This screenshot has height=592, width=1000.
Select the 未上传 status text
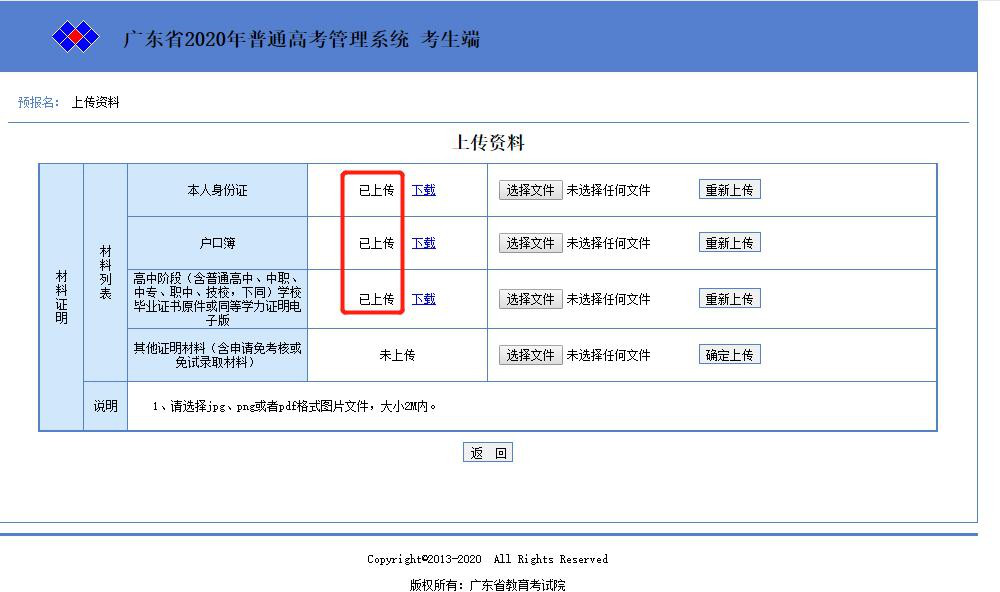click(x=397, y=355)
